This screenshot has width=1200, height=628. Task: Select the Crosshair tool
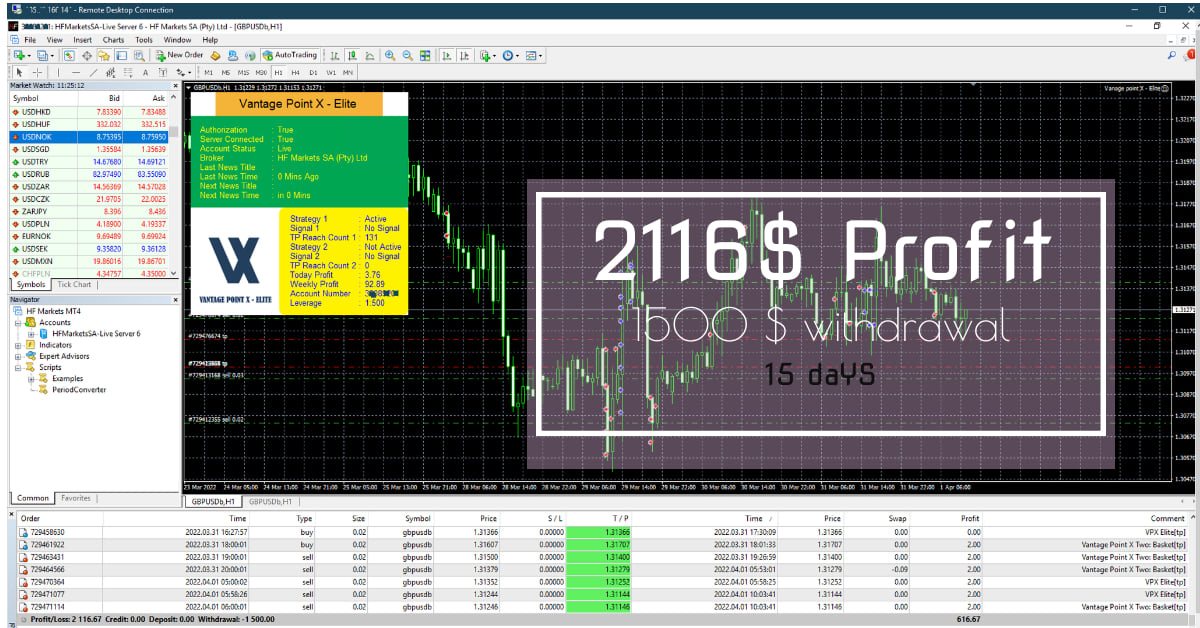point(38,72)
